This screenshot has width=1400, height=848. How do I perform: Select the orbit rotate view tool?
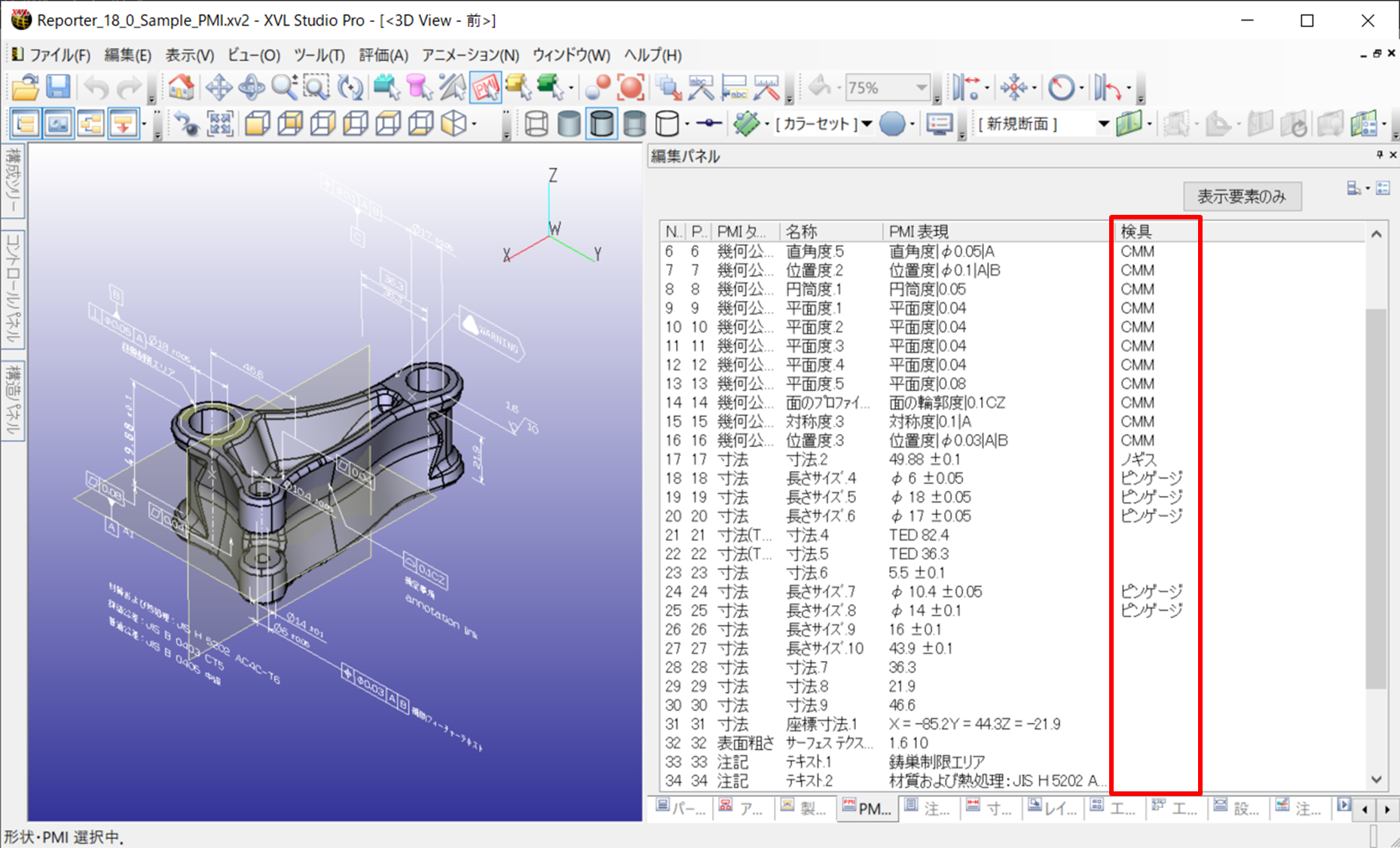(x=251, y=88)
